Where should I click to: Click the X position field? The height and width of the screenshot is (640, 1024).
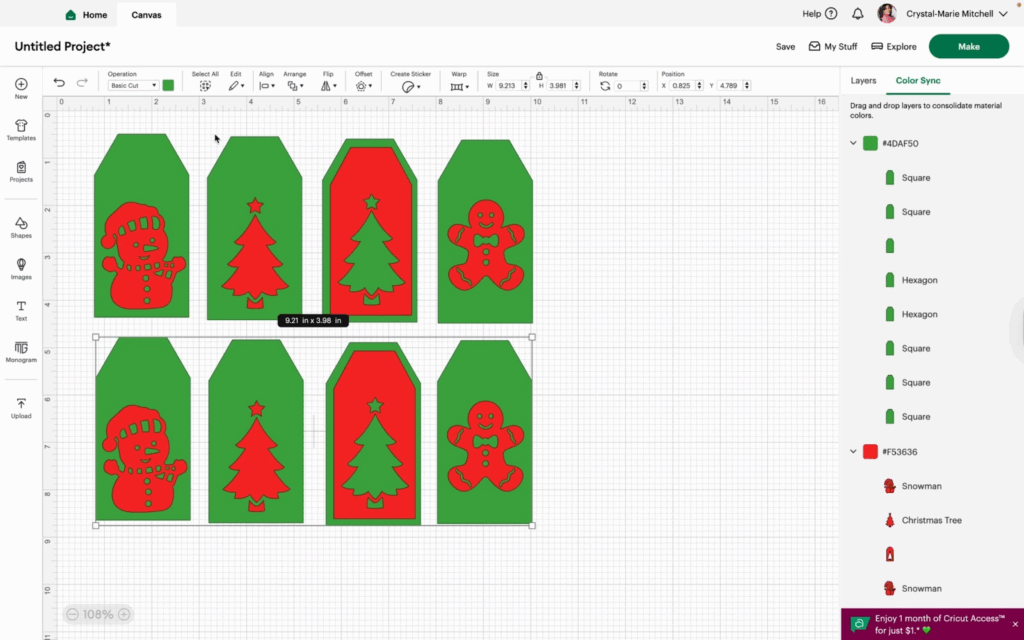pyautogui.click(x=682, y=86)
